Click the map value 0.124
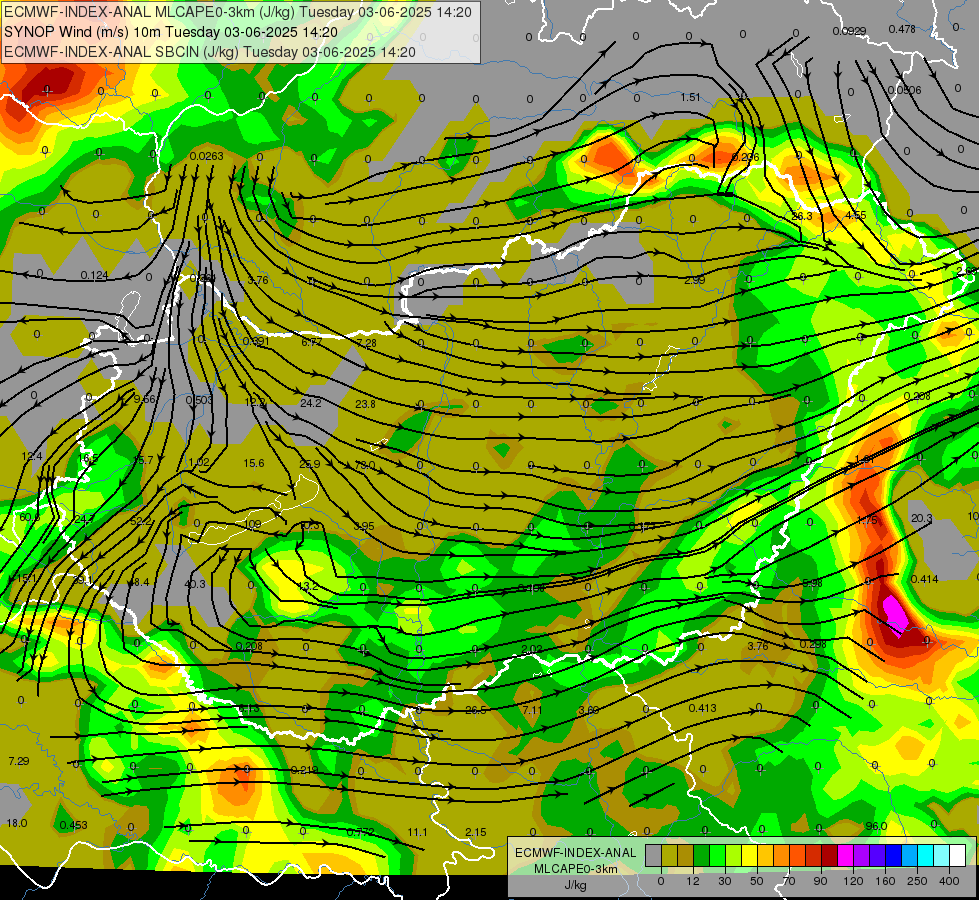Screen dimensions: 979x900 pyautogui.click(x=94, y=275)
